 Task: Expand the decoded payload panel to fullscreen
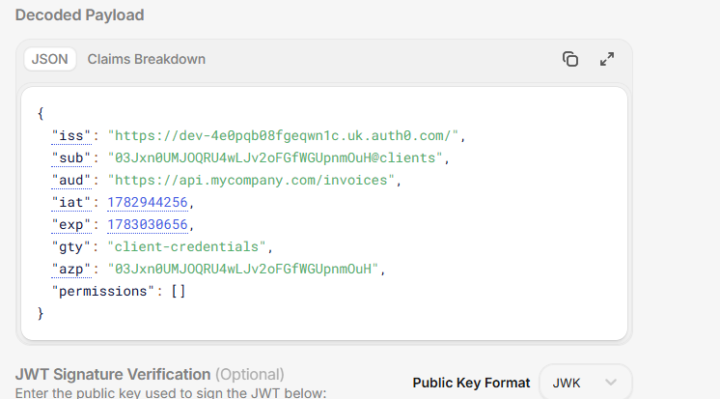607,59
